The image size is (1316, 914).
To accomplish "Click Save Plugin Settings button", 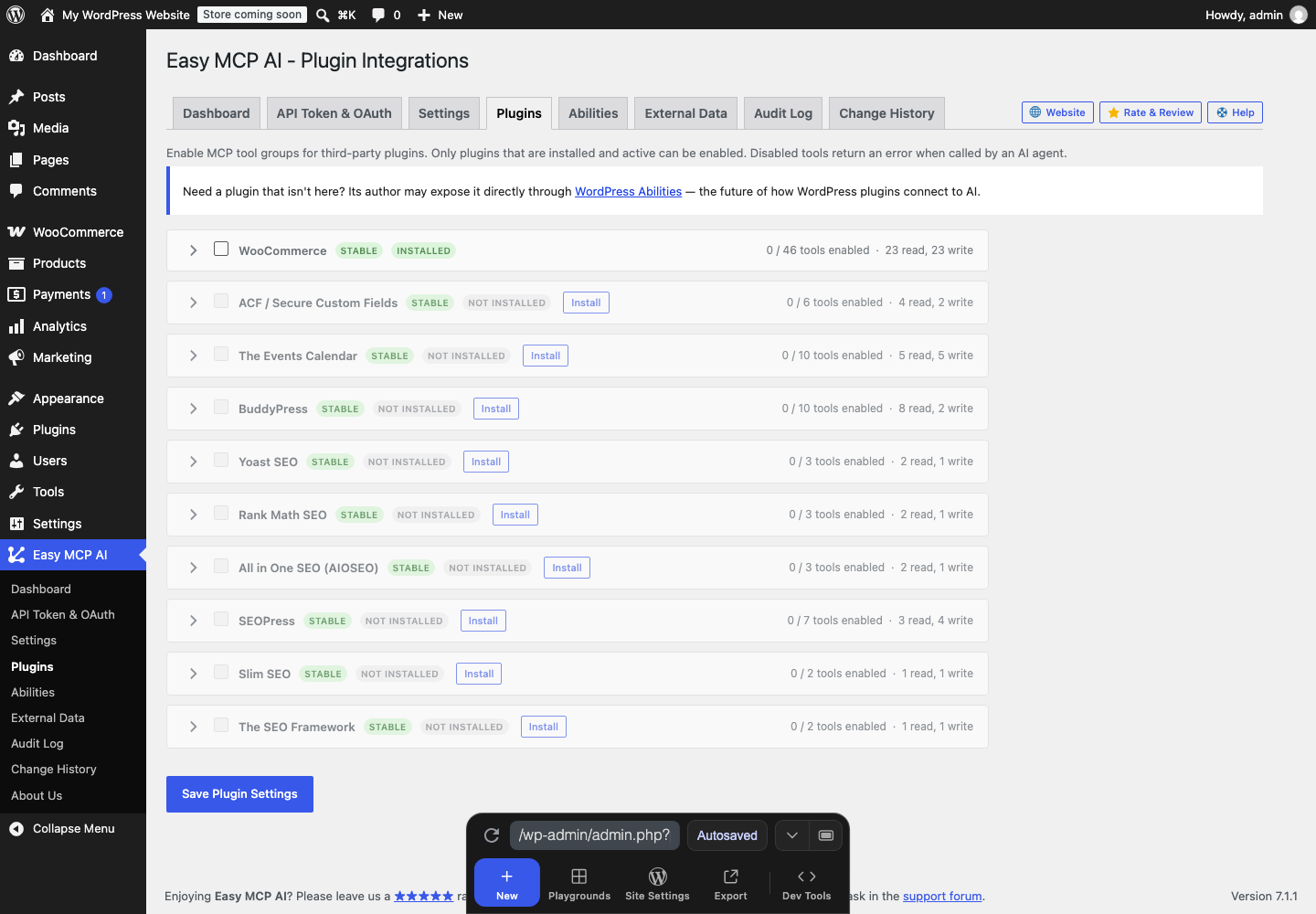I will [239, 794].
